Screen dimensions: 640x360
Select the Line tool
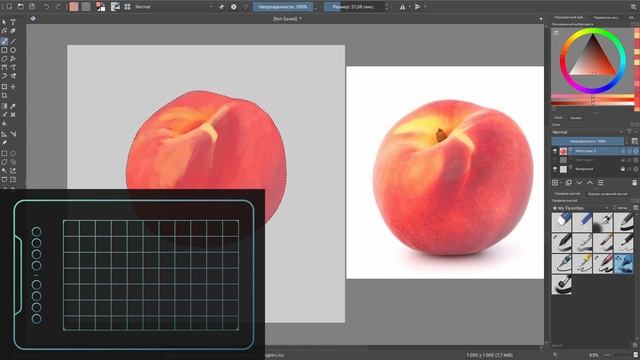pos(13,41)
